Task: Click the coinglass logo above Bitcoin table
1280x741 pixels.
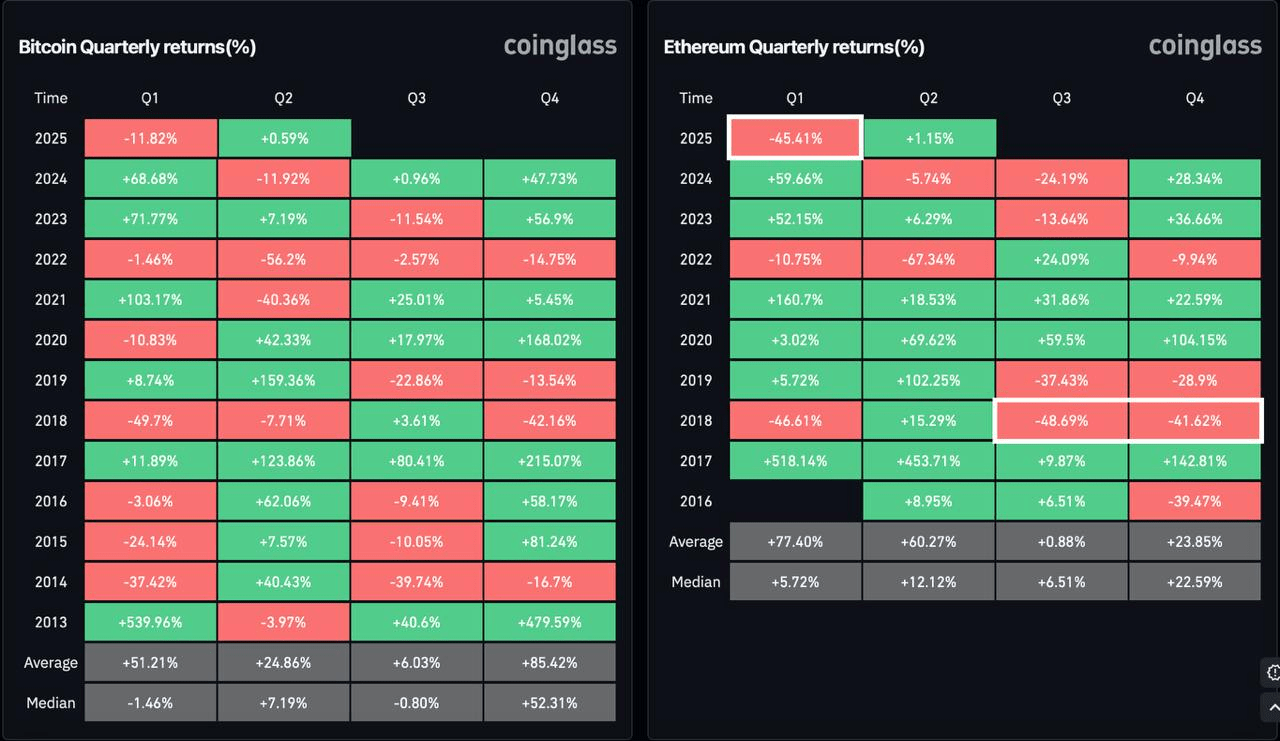Action: click(560, 46)
